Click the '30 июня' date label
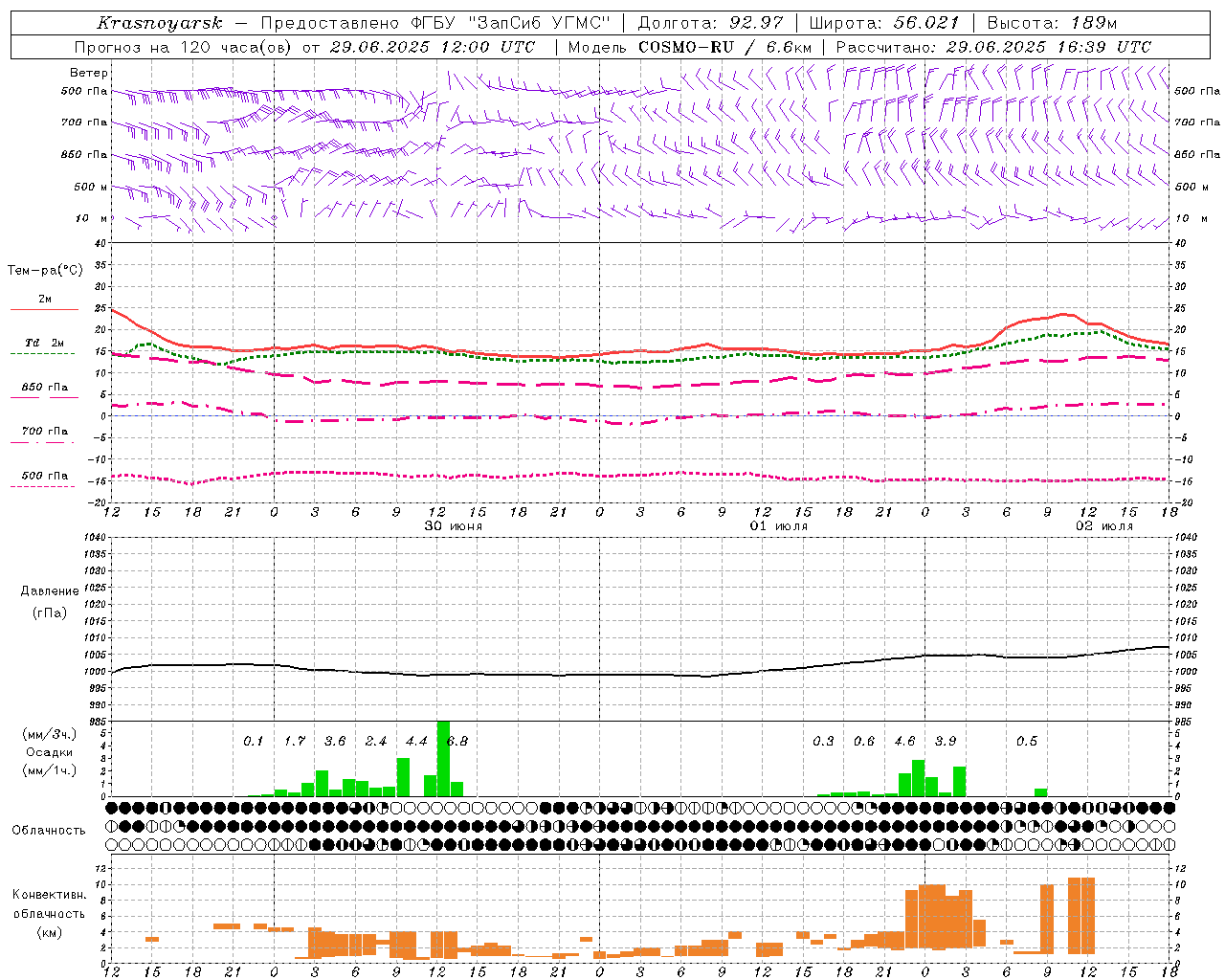The width and height of the screenshot is (1225, 980). click(x=454, y=526)
